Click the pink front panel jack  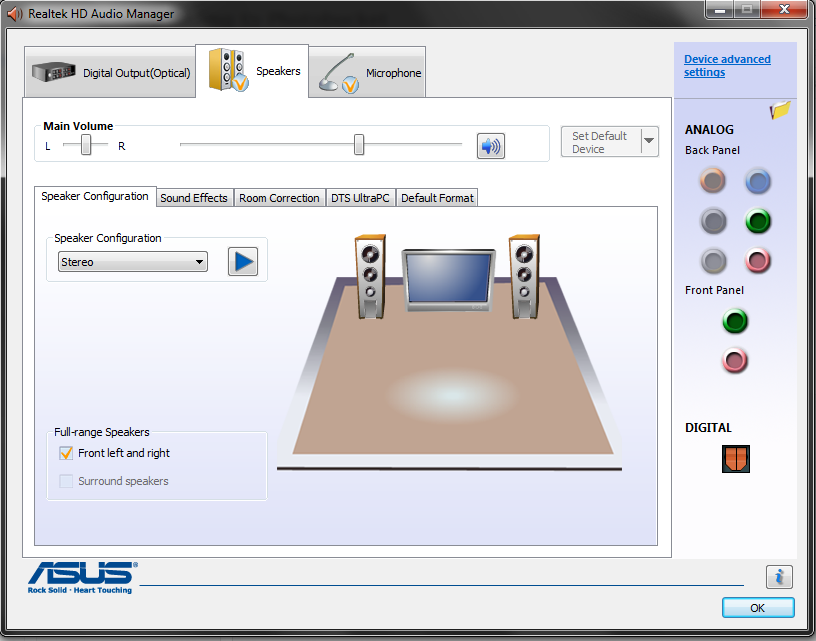tap(735, 360)
